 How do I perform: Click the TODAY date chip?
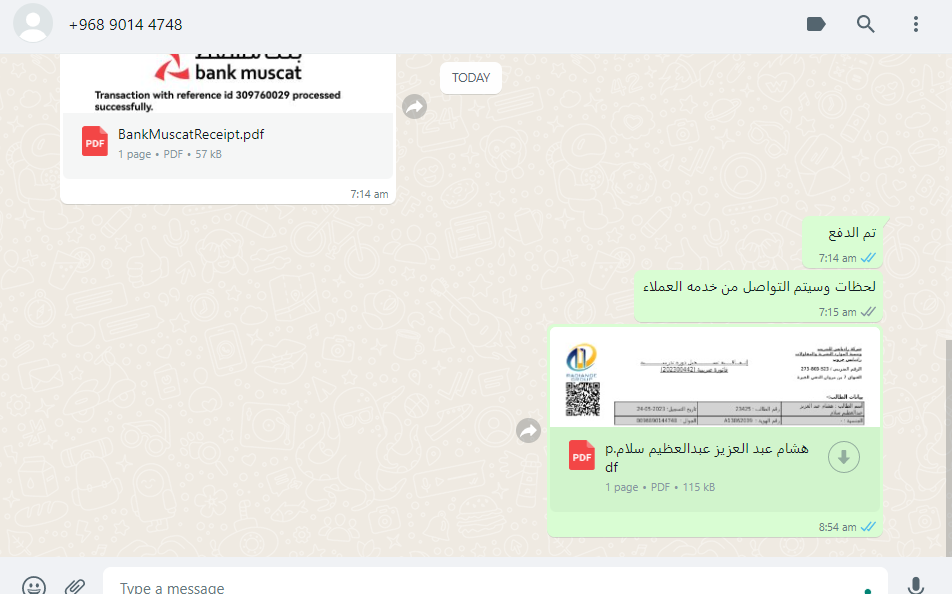(x=471, y=78)
